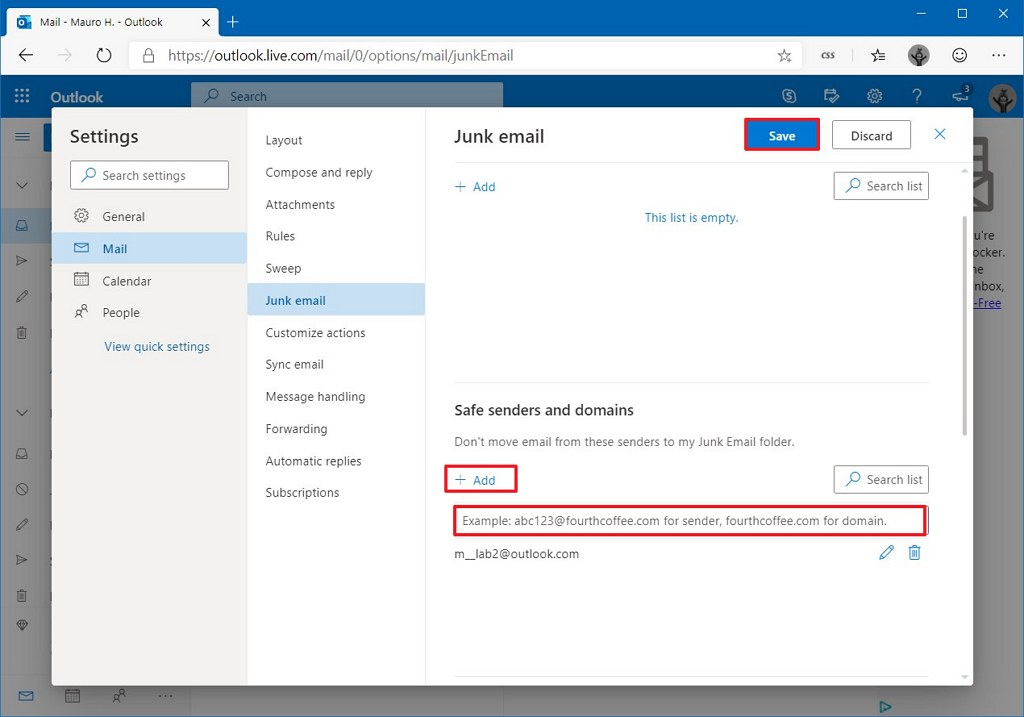Save the junk email settings
Image resolution: width=1024 pixels, height=717 pixels.
click(x=782, y=136)
